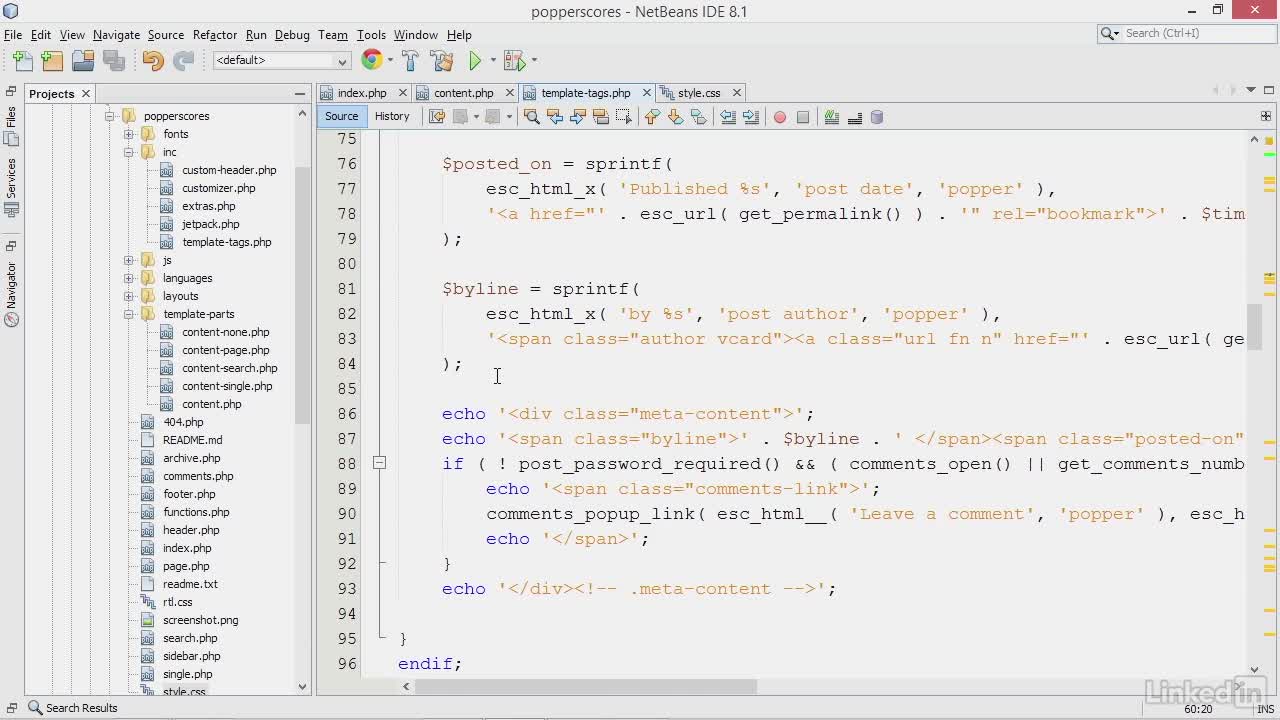Open the browser selector dropdown arrow
This screenshot has width=1280, height=720.
[x=390, y=61]
